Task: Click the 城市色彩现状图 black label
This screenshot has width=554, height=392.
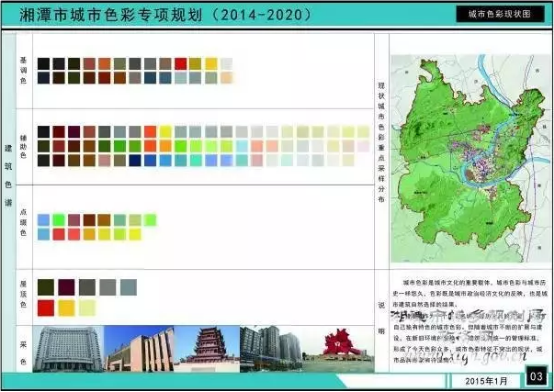Action: click(500, 14)
